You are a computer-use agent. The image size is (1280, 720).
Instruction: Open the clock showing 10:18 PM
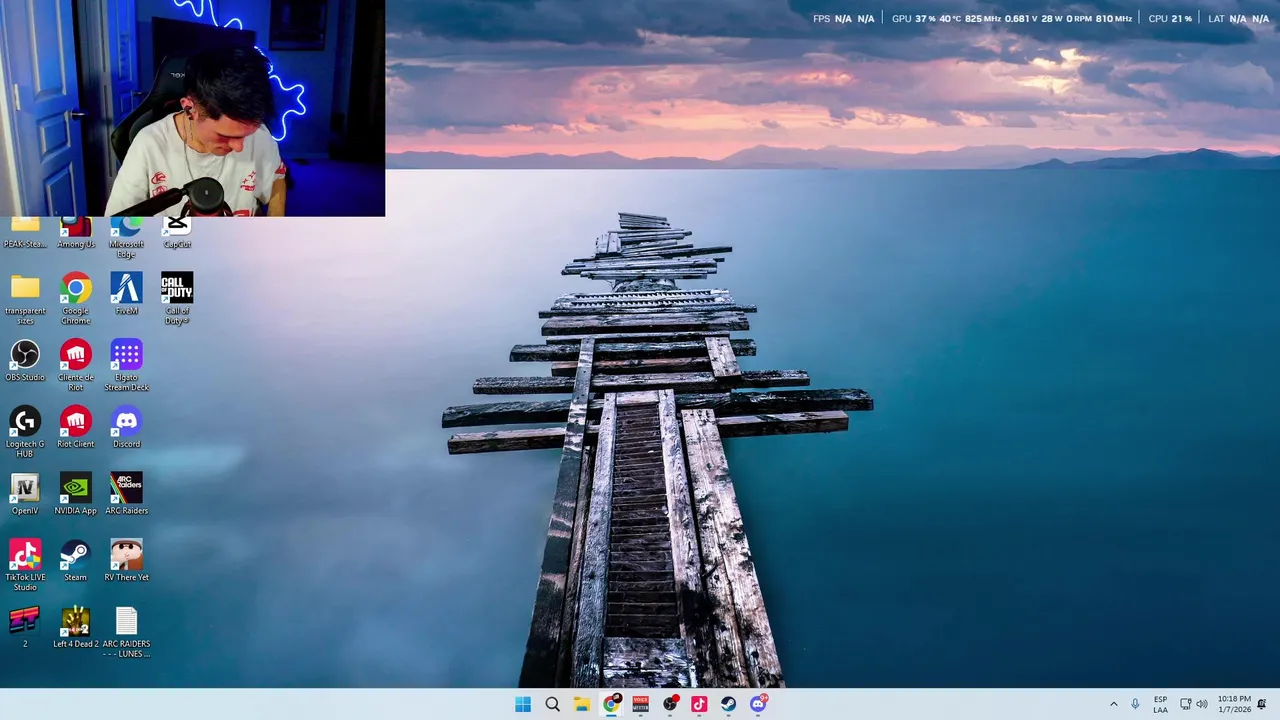click(x=1234, y=704)
